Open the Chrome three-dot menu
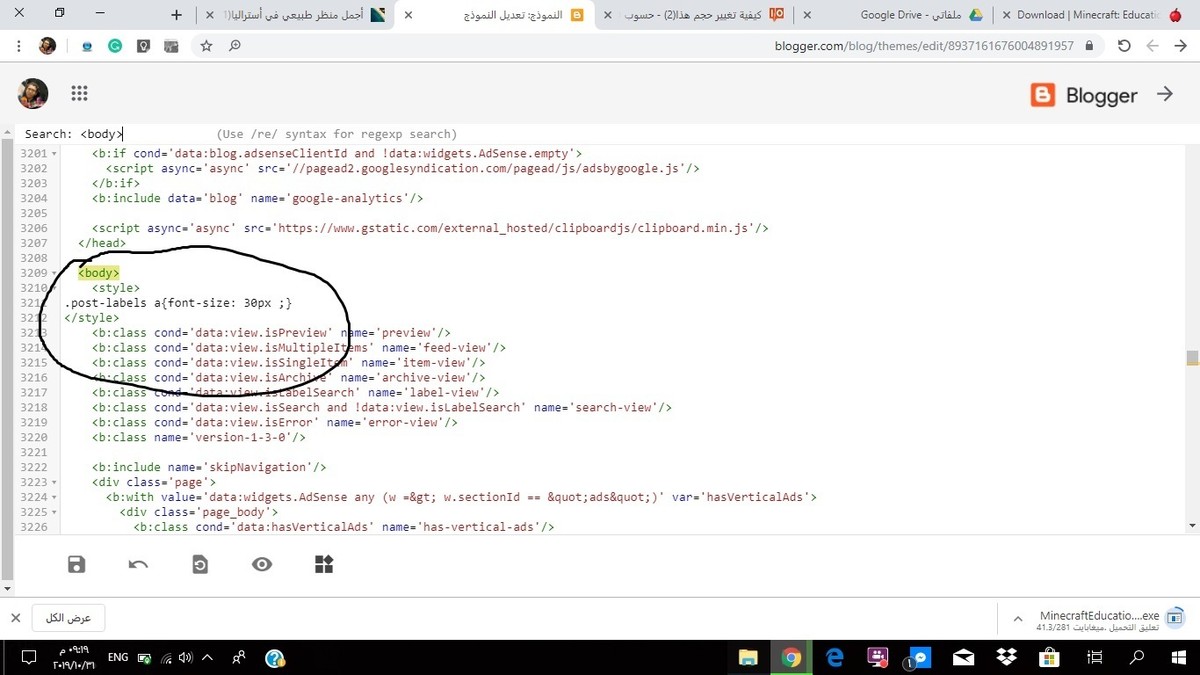1200x675 pixels. point(19,46)
